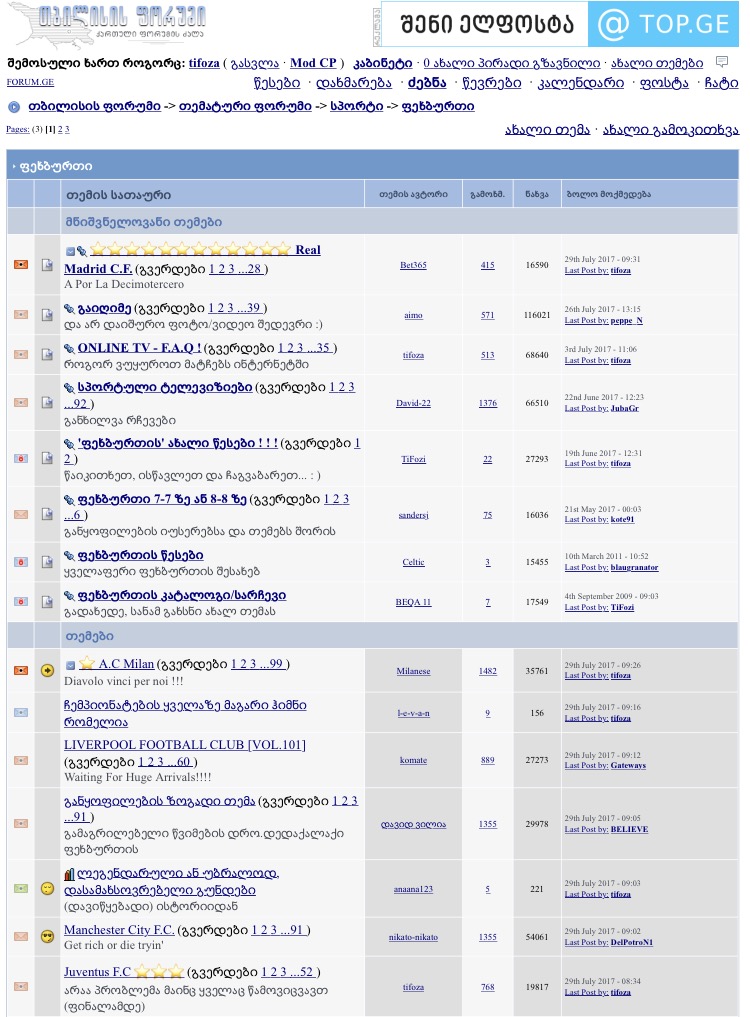
Task: Open the TOP.GE email banner
Action: [x=559, y=24]
